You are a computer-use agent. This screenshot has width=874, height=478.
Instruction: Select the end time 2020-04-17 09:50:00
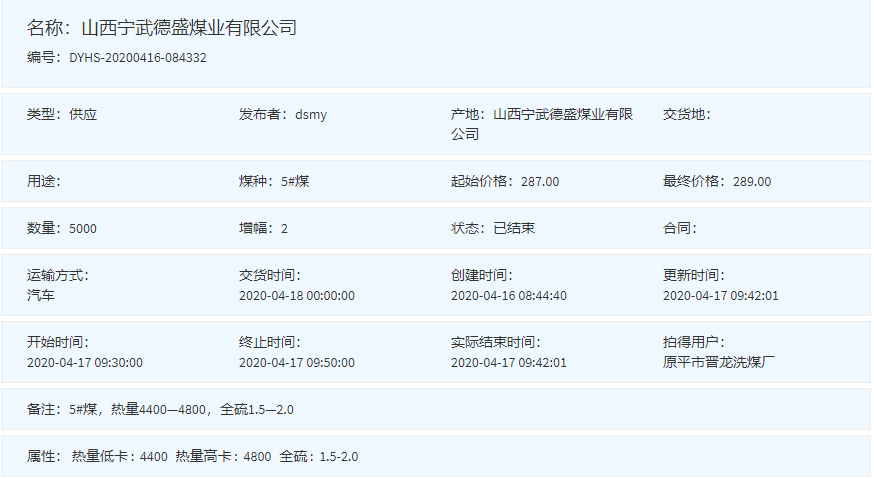[x=297, y=363]
